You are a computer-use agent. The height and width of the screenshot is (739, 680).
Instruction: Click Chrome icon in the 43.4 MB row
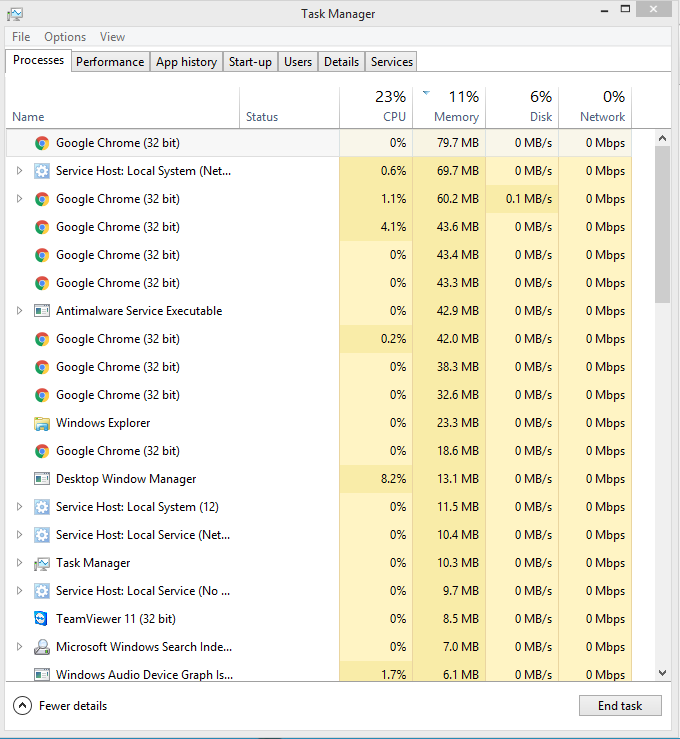[42, 255]
